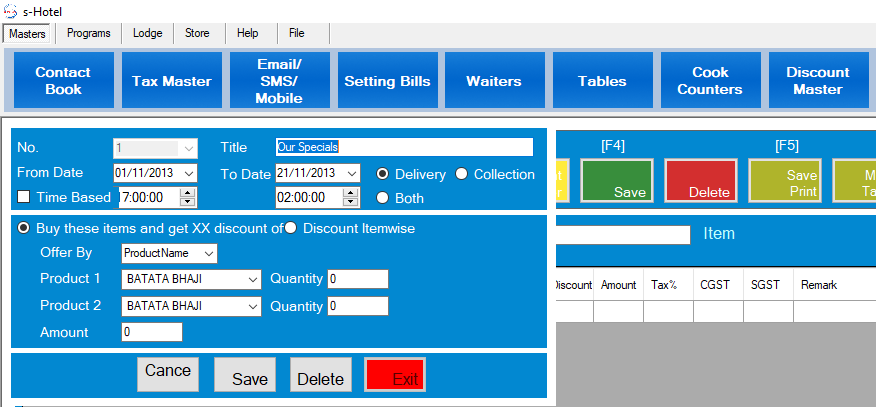Open the Tax Master tile
This screenshot has width=876, height=407.
click(172, 81)
